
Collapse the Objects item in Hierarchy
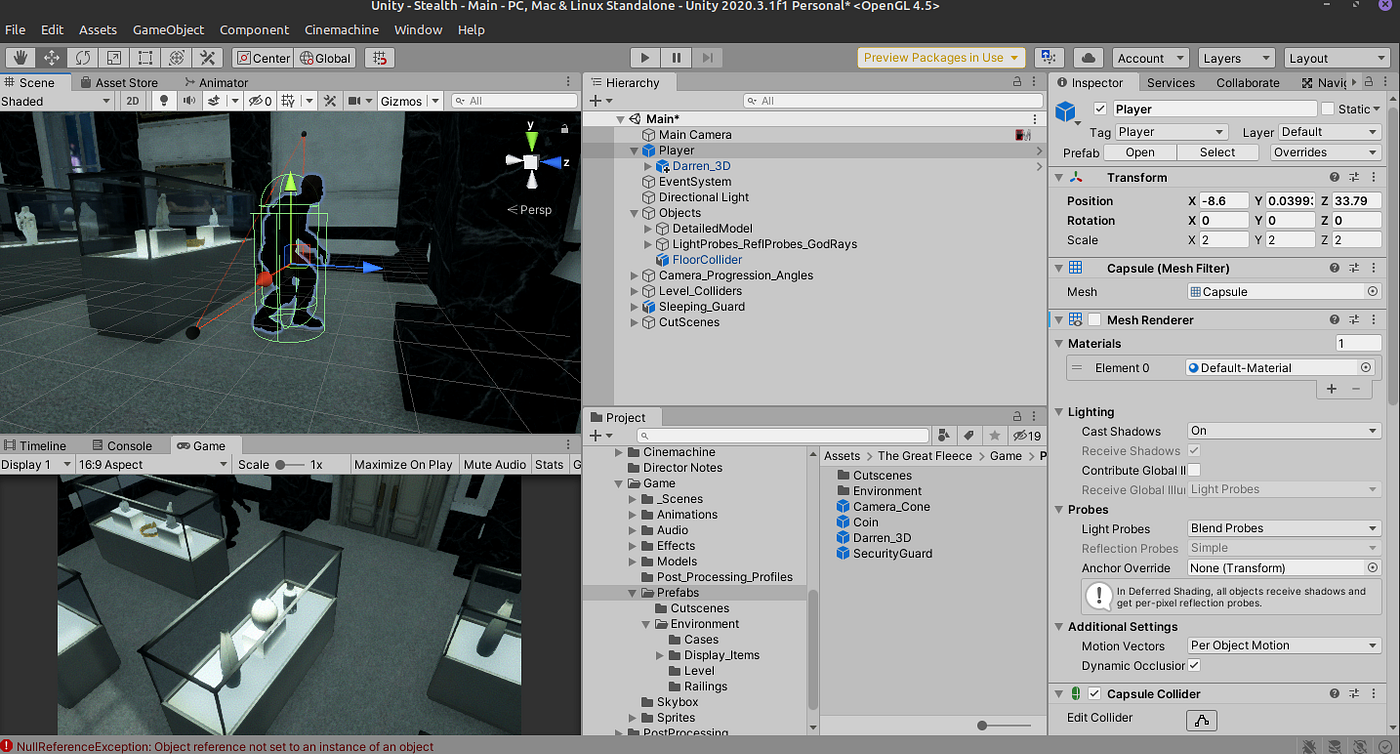point(635,213)
